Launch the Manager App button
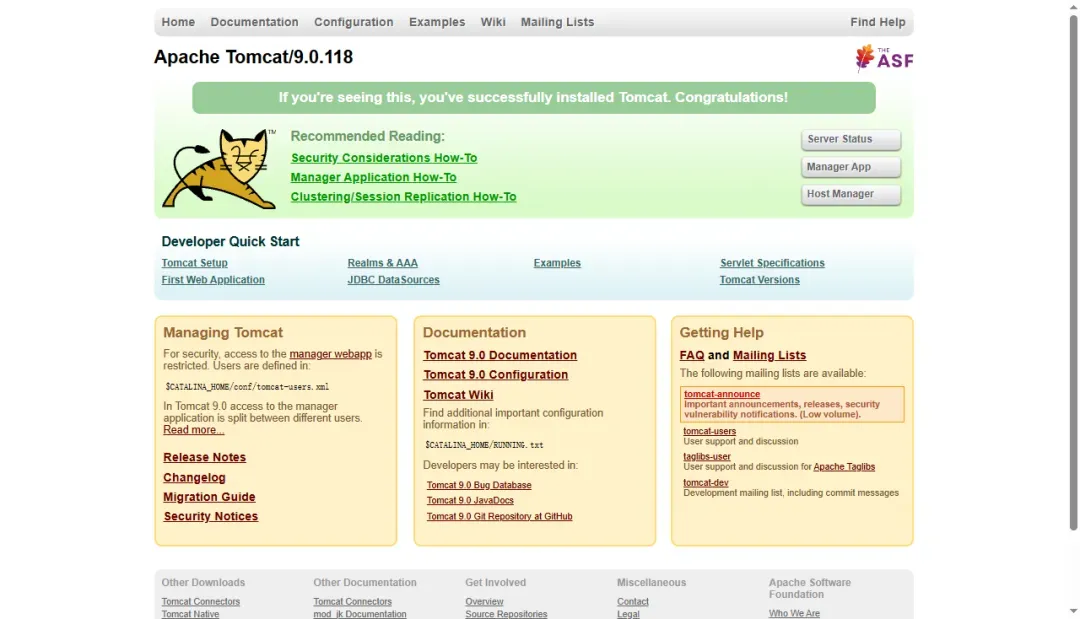Viewport: 1080px width, 619px height. (x=851, y=167)
